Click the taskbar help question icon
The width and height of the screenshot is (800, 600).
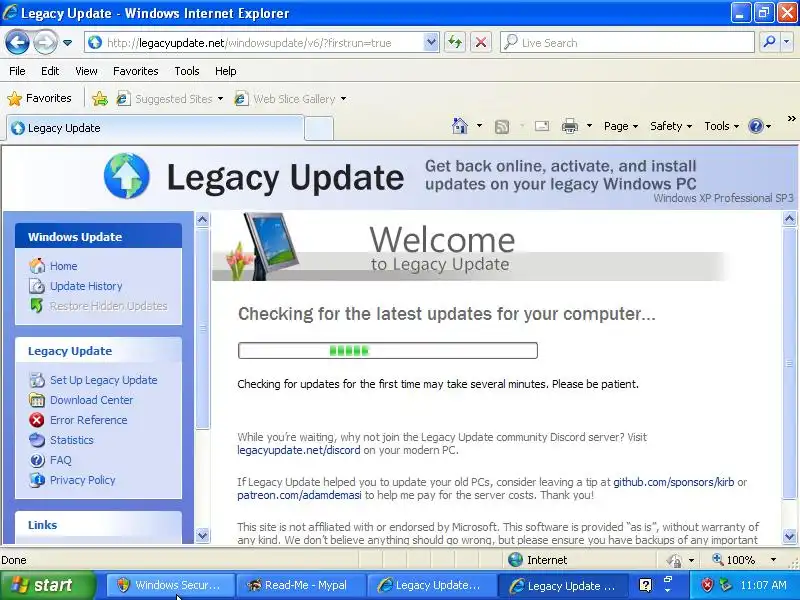645,585
